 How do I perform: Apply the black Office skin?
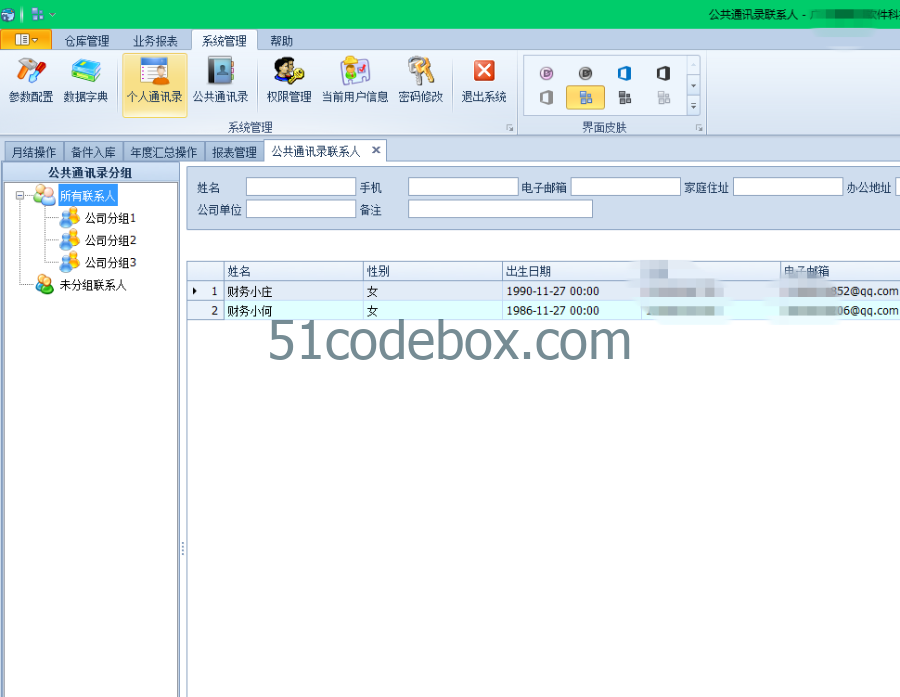pyautogui.click(x=664, y=73)
